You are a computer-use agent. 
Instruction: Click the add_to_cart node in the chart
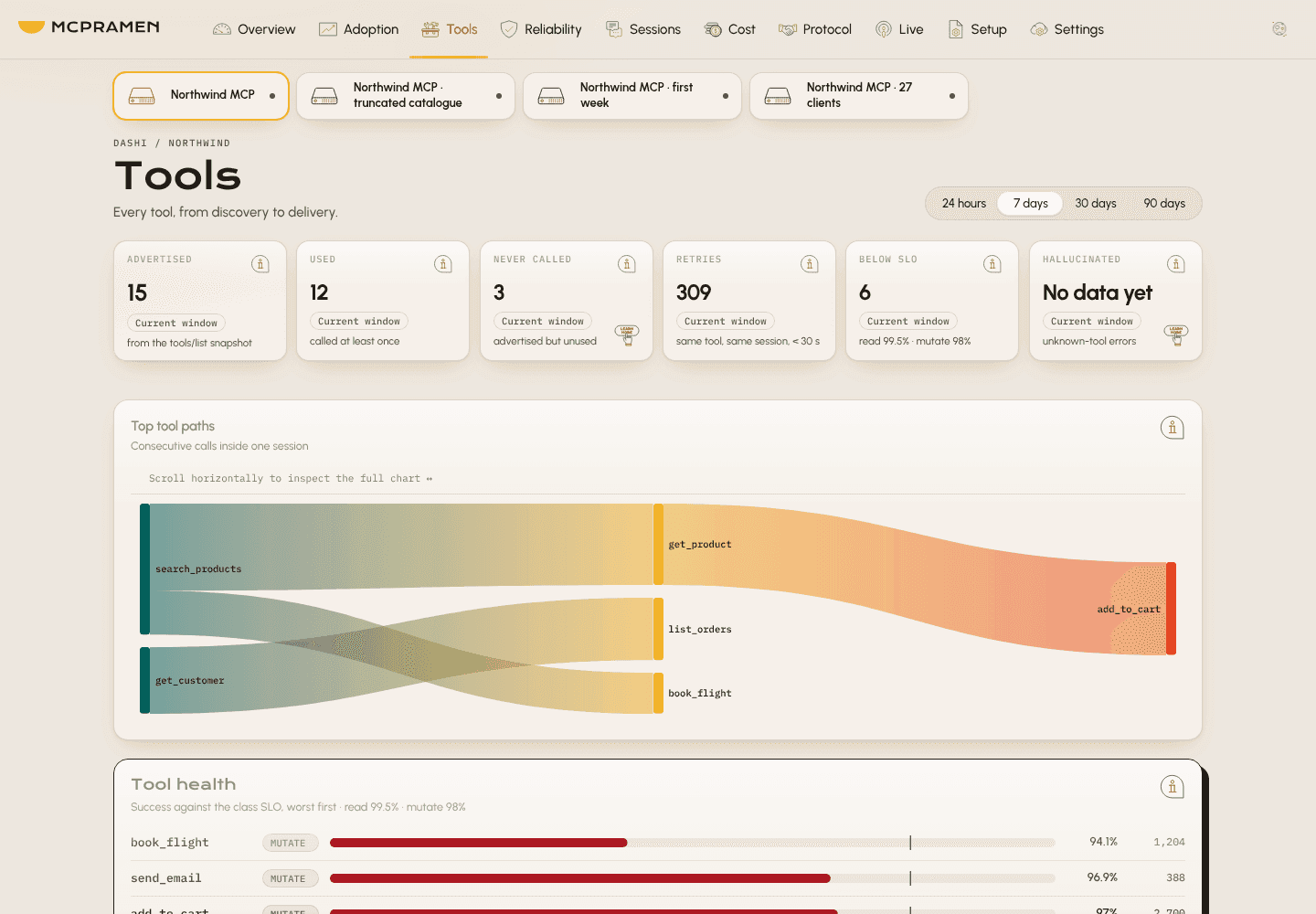click(1171, 609)
